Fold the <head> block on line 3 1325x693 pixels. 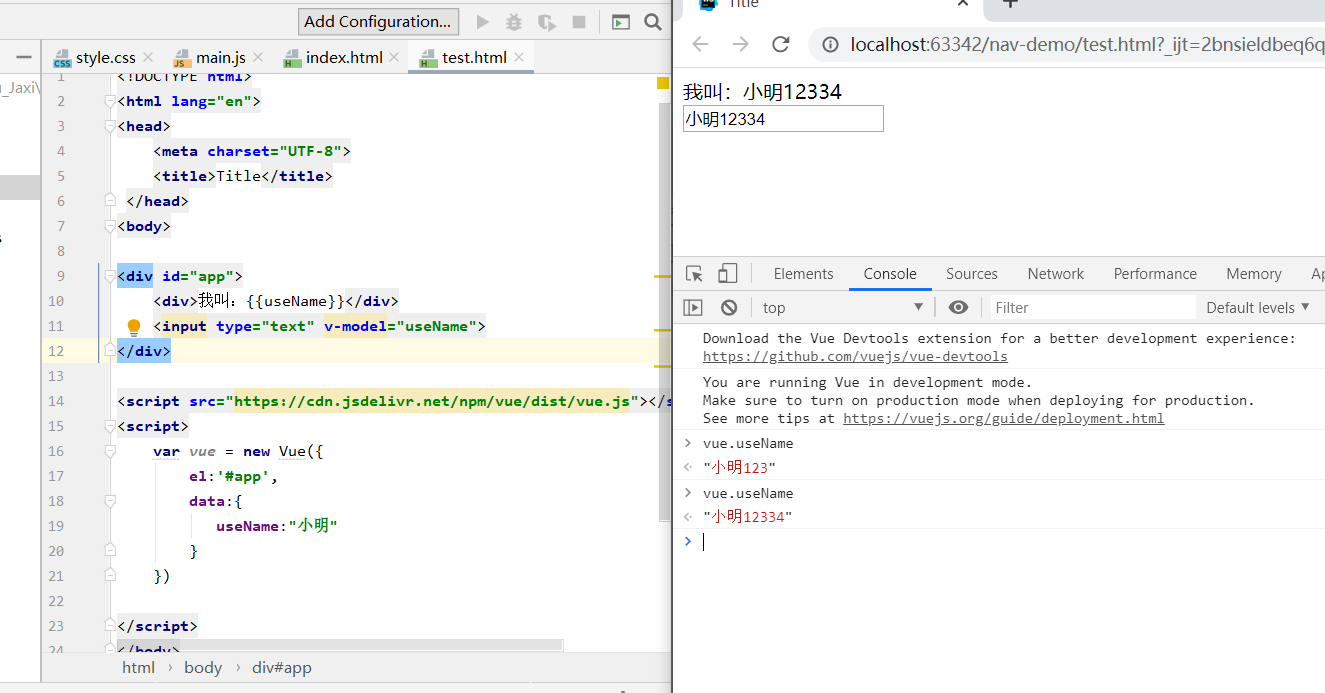point(110,126)
